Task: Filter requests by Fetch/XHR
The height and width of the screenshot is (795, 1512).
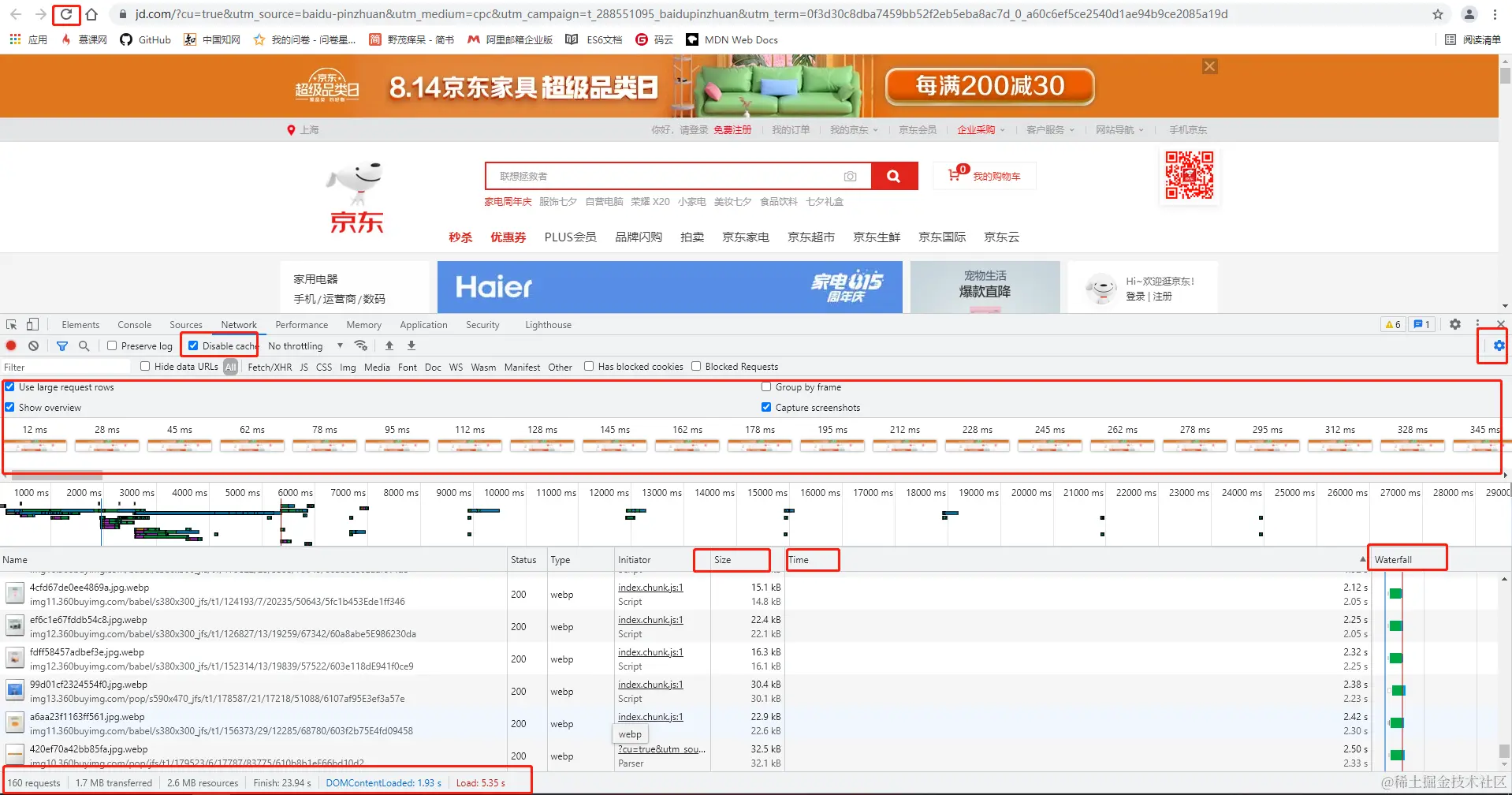Action: tap(270, 367)
